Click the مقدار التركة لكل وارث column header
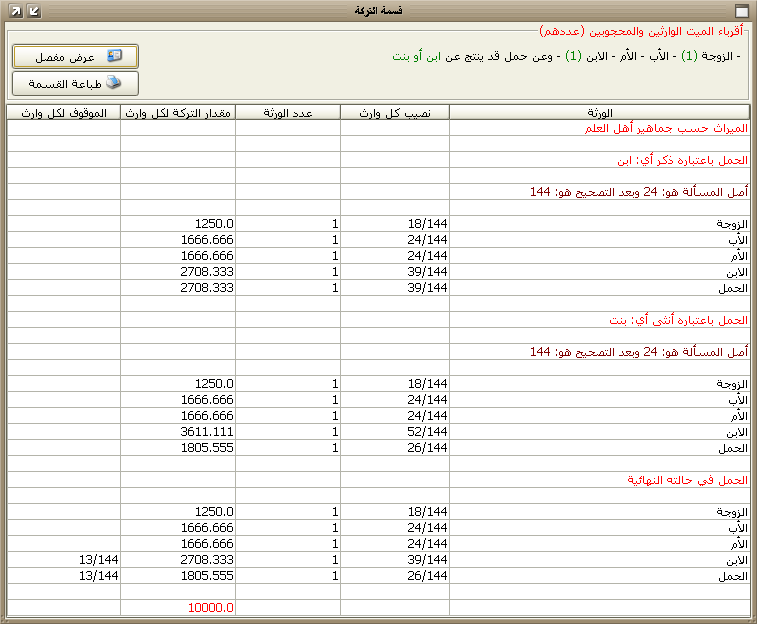This screenshot has width=757, height=624. pos(178,113)
